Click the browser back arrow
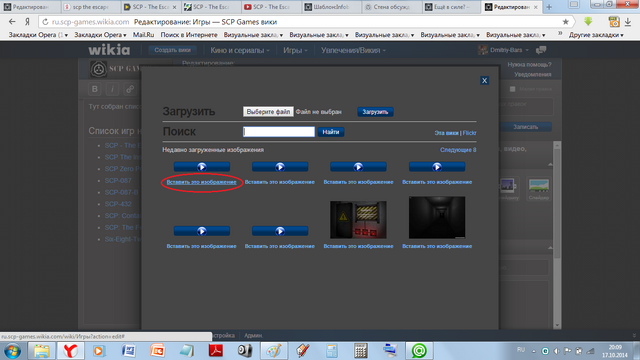 point(12,22)
